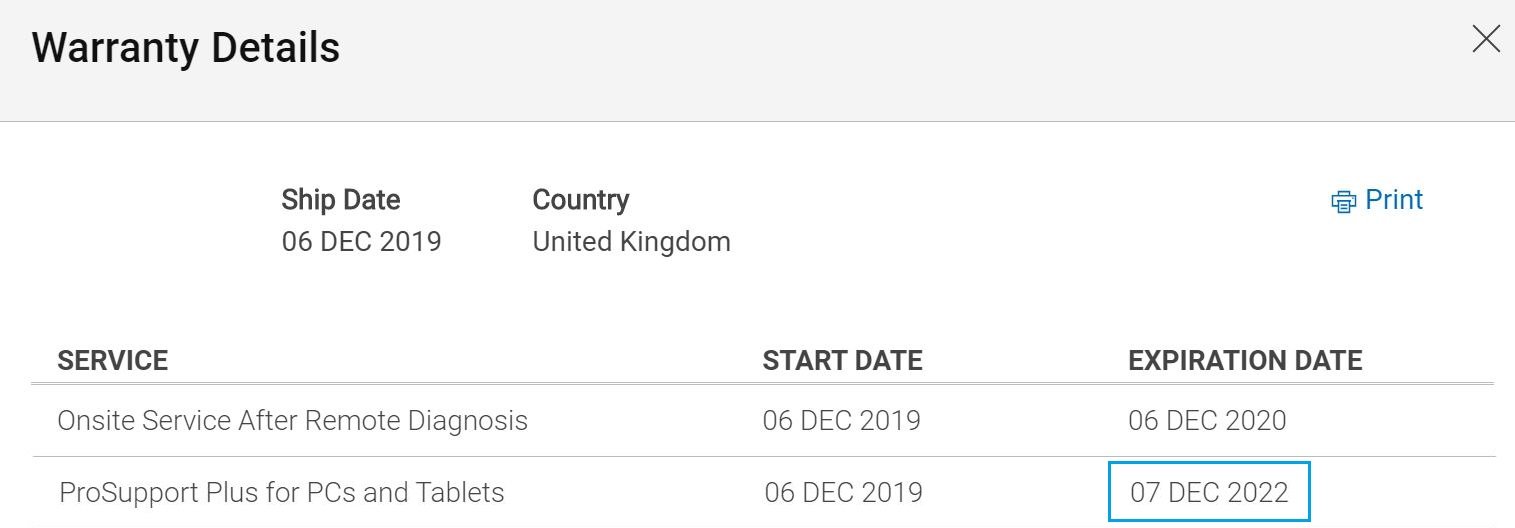The width and height of the screenshot is (1515, 528).
Task: Click the EXPIRATION DATE column header
Action: click(x=1245, y=360)
